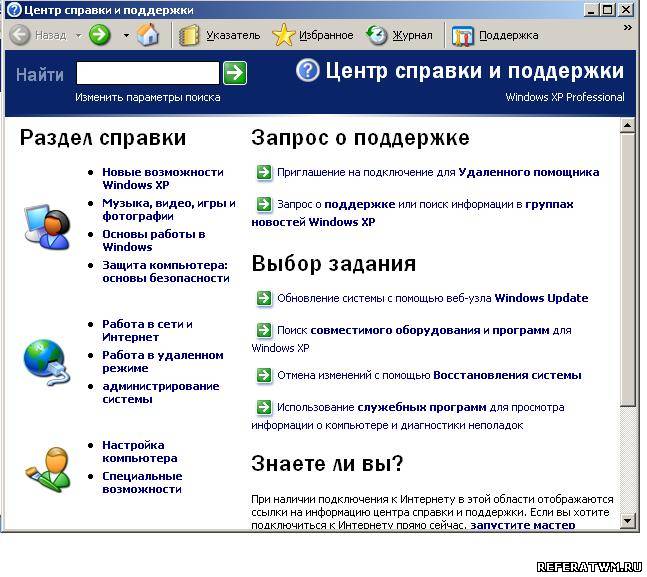Click arrow icon beside Запрос о поддержке
This screenshot has height=577, width=647.
click(x=264, y=204)
